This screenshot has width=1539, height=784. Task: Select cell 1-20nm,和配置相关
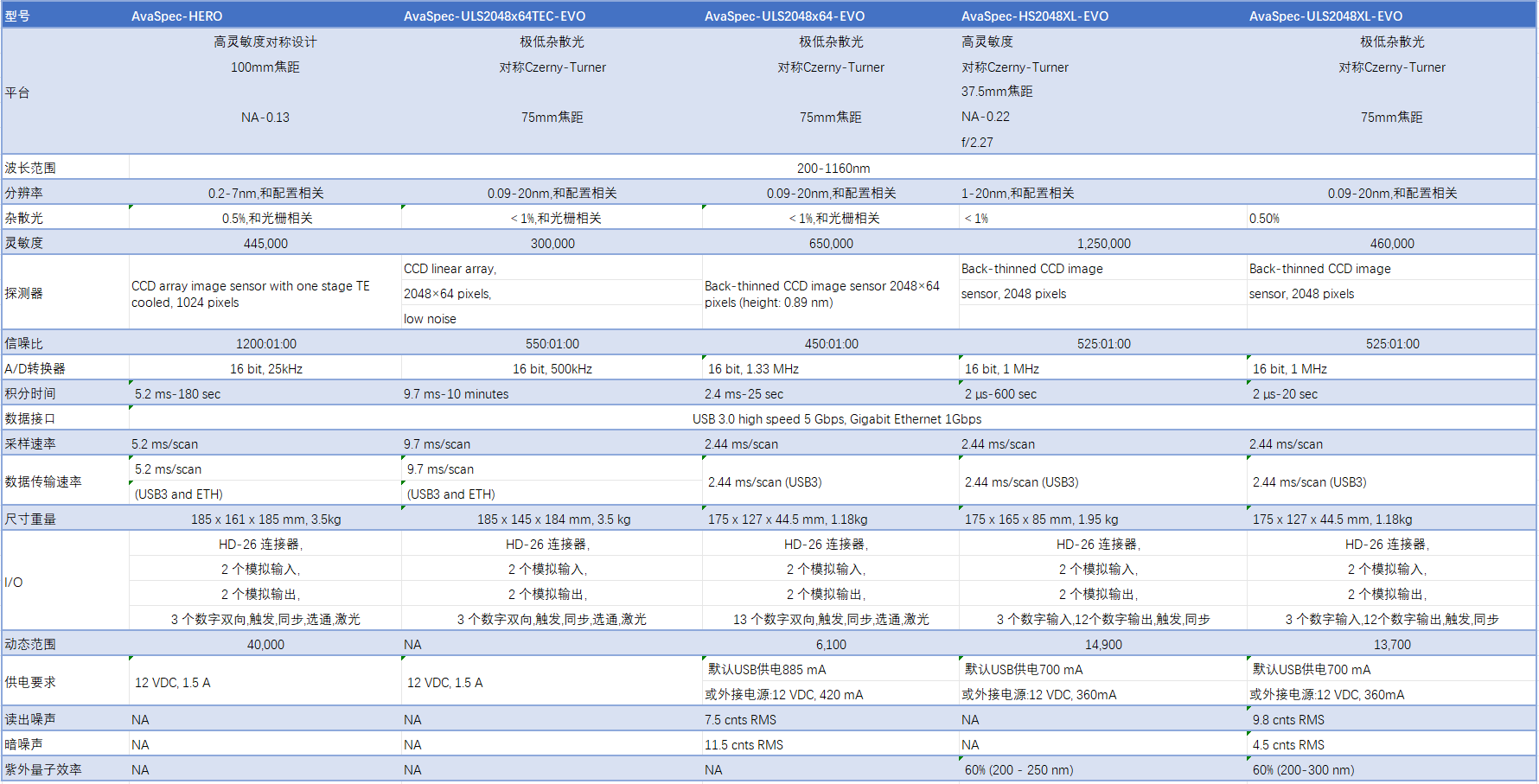pos(1103,193)
